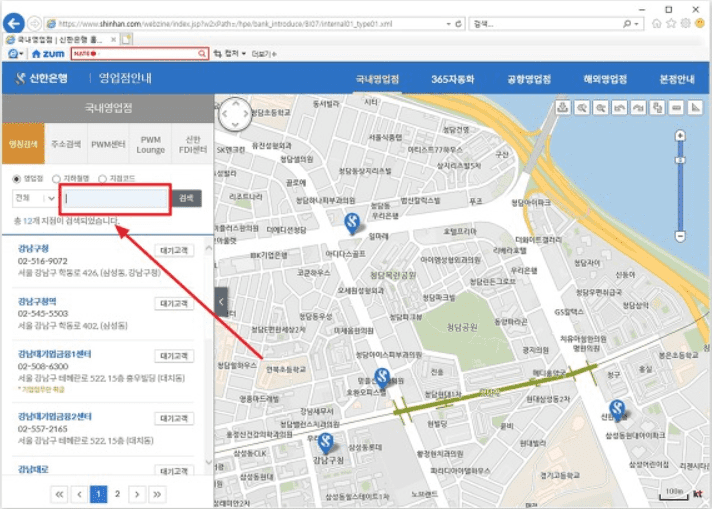This screenshot has width=712, height=509.
Task: Jump to last results page double arrow
Action: point(157,494)
